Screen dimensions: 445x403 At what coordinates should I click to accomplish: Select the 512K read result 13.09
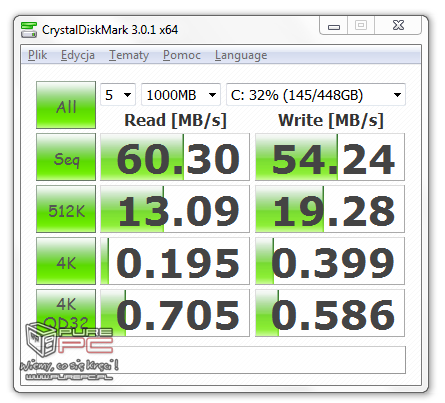(x=175, y=209)
